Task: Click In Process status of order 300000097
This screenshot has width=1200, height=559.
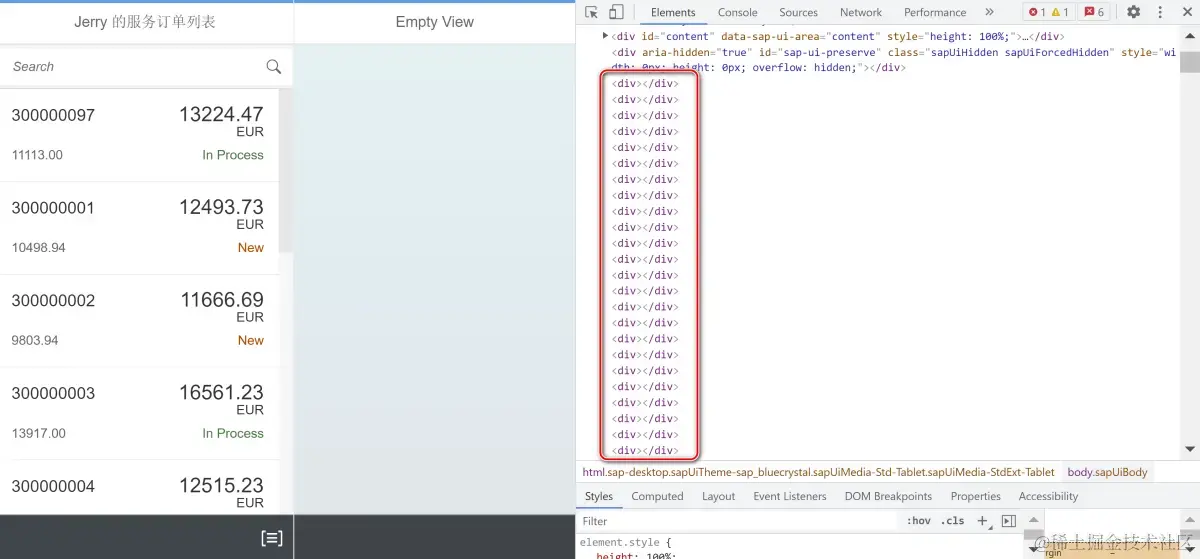Action: tap(233, 155)
